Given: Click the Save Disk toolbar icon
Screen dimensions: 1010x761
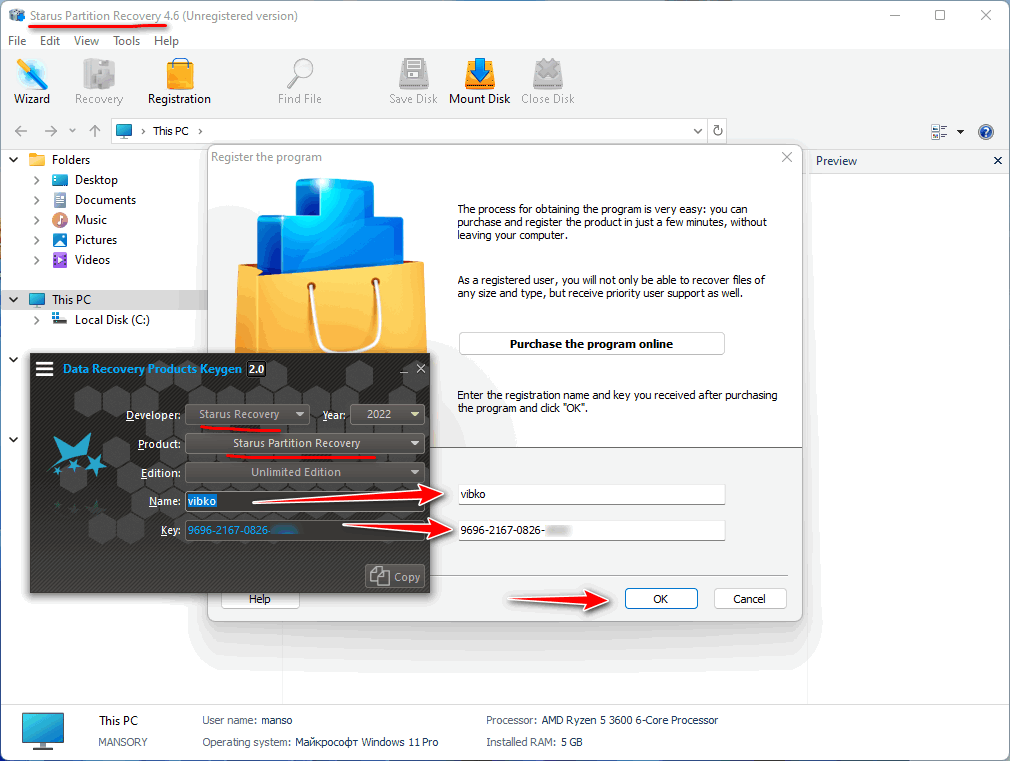Looking at the screenshot, I should [x=413, y=75].
